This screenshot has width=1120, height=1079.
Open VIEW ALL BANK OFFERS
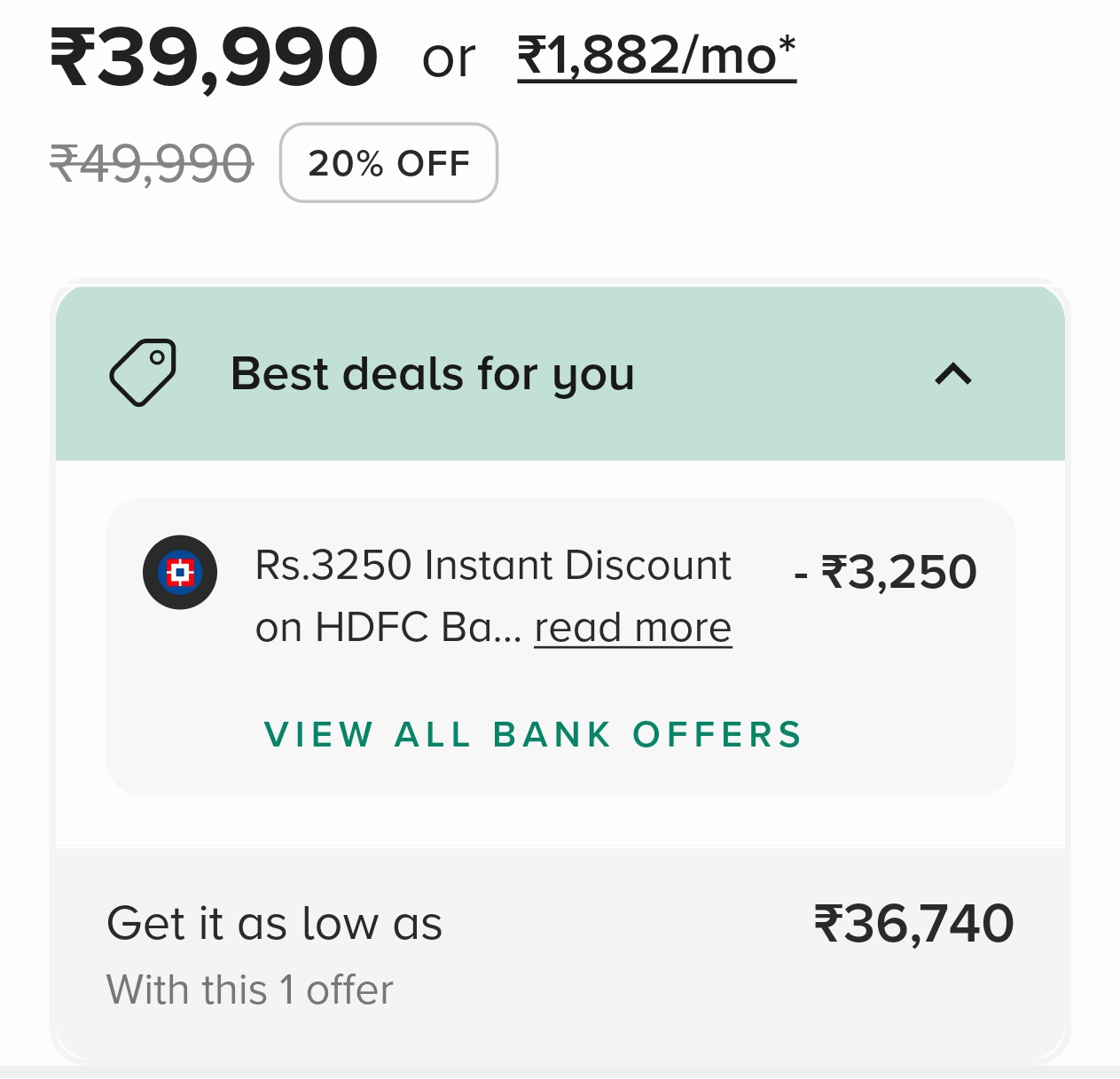pos(533,735)
